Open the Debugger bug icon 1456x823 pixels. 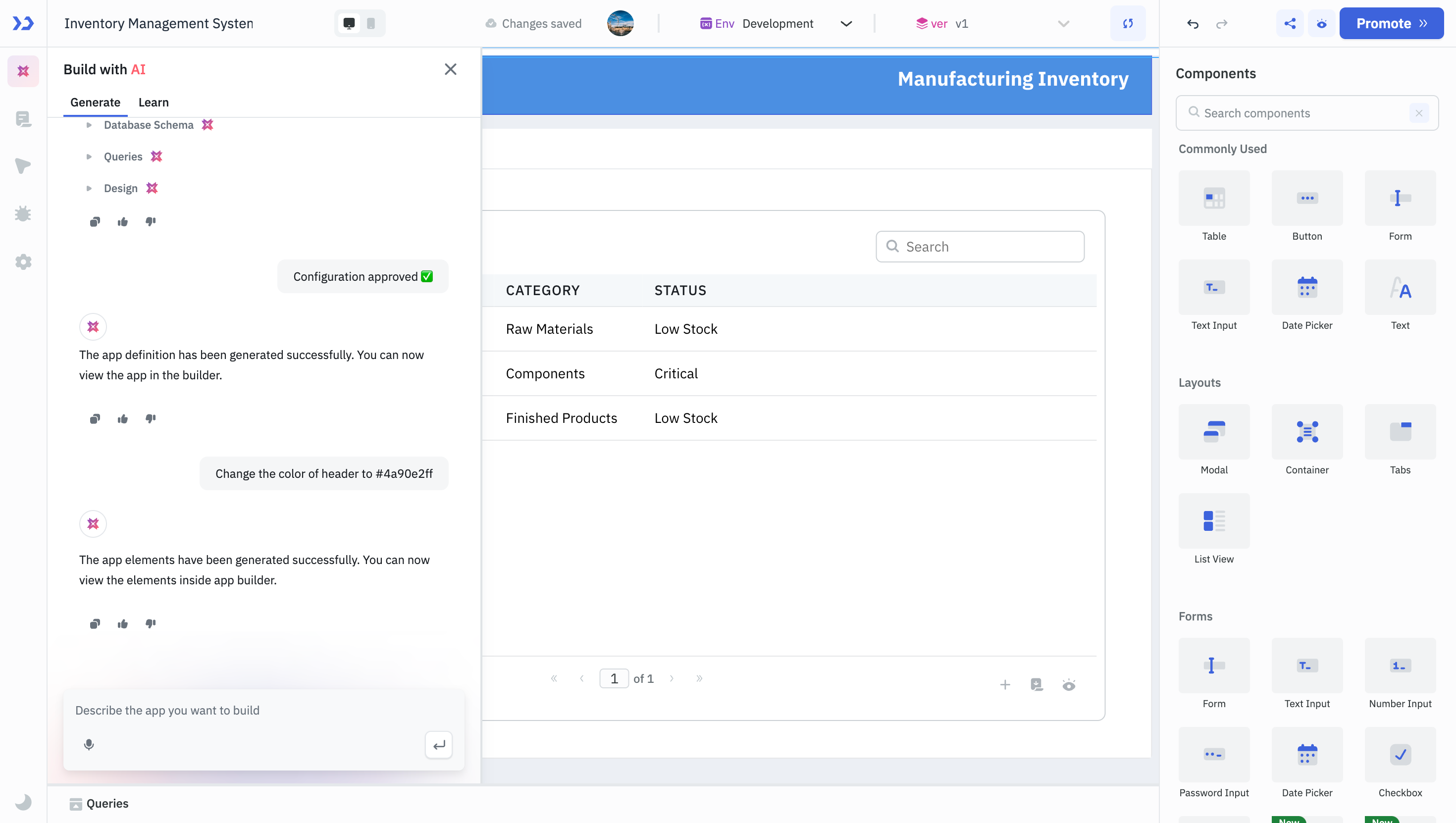[23, 213]
